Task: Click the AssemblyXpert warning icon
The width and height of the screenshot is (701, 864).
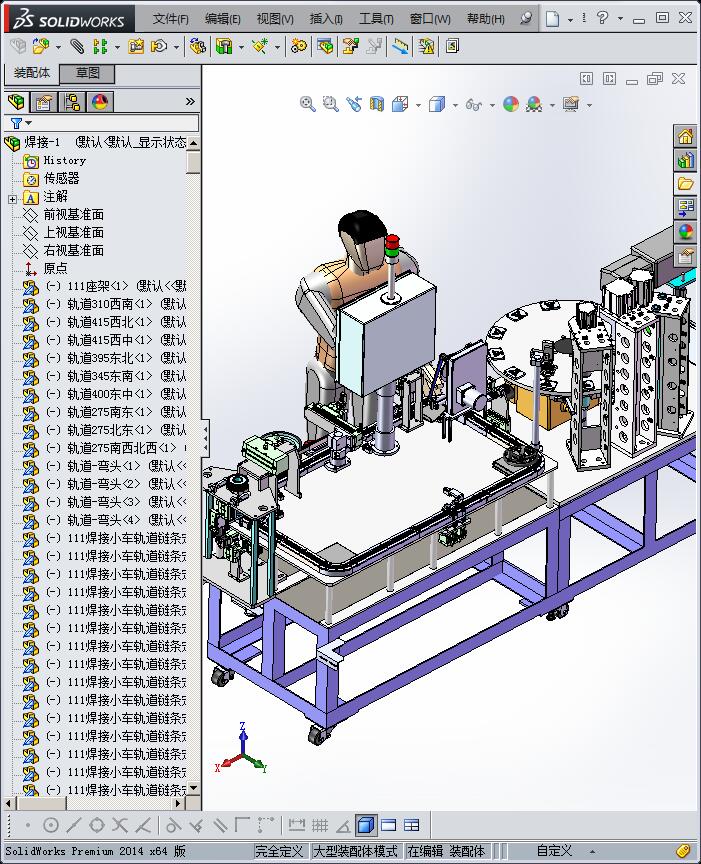Action: point(426,46)
